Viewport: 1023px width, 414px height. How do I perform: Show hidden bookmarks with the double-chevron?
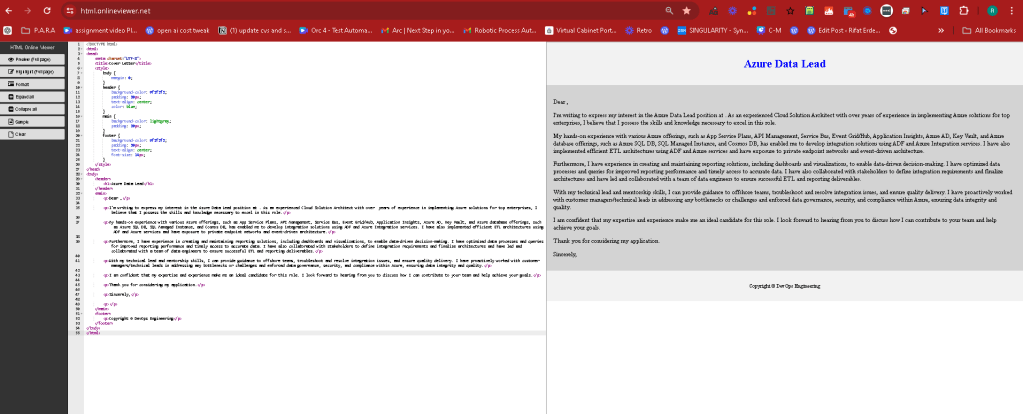pos(941,30)
